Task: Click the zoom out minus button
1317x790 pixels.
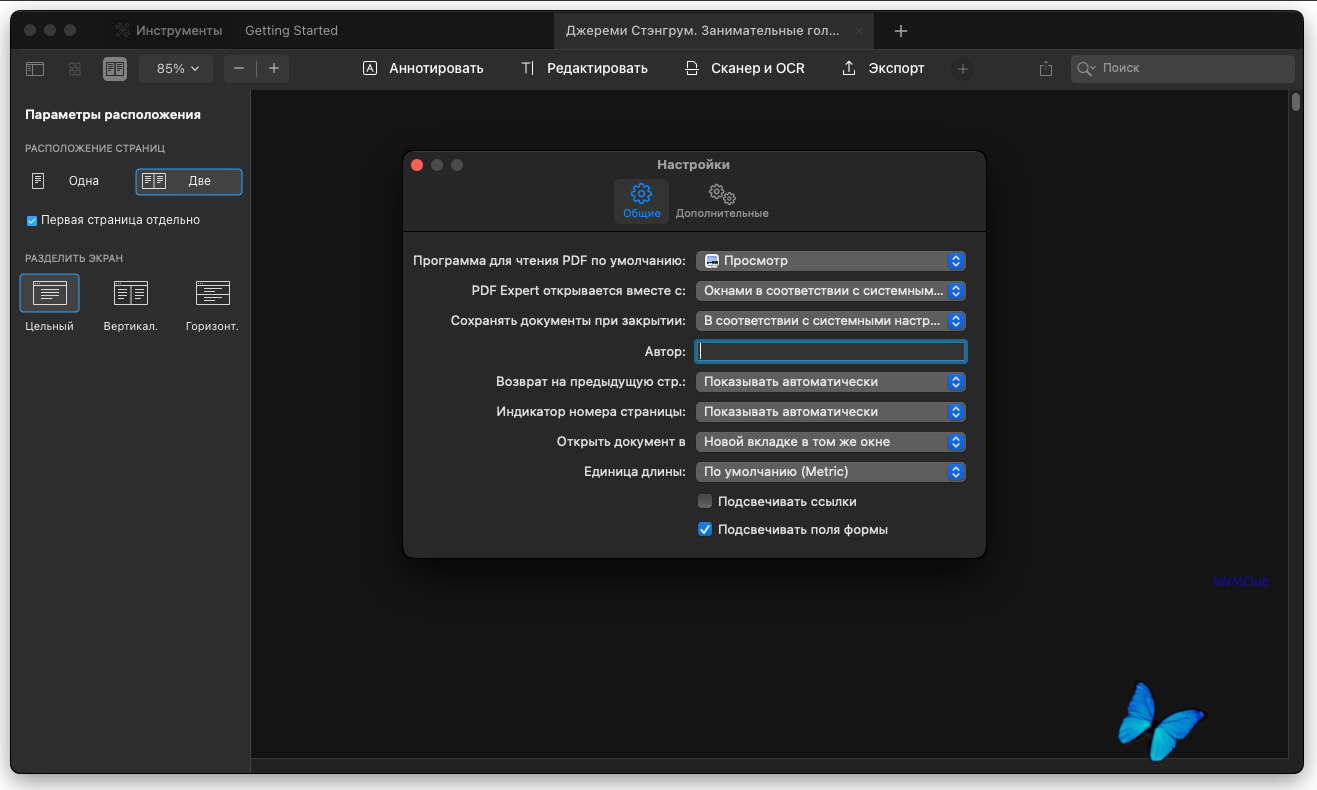Action: tap(239, 69)
